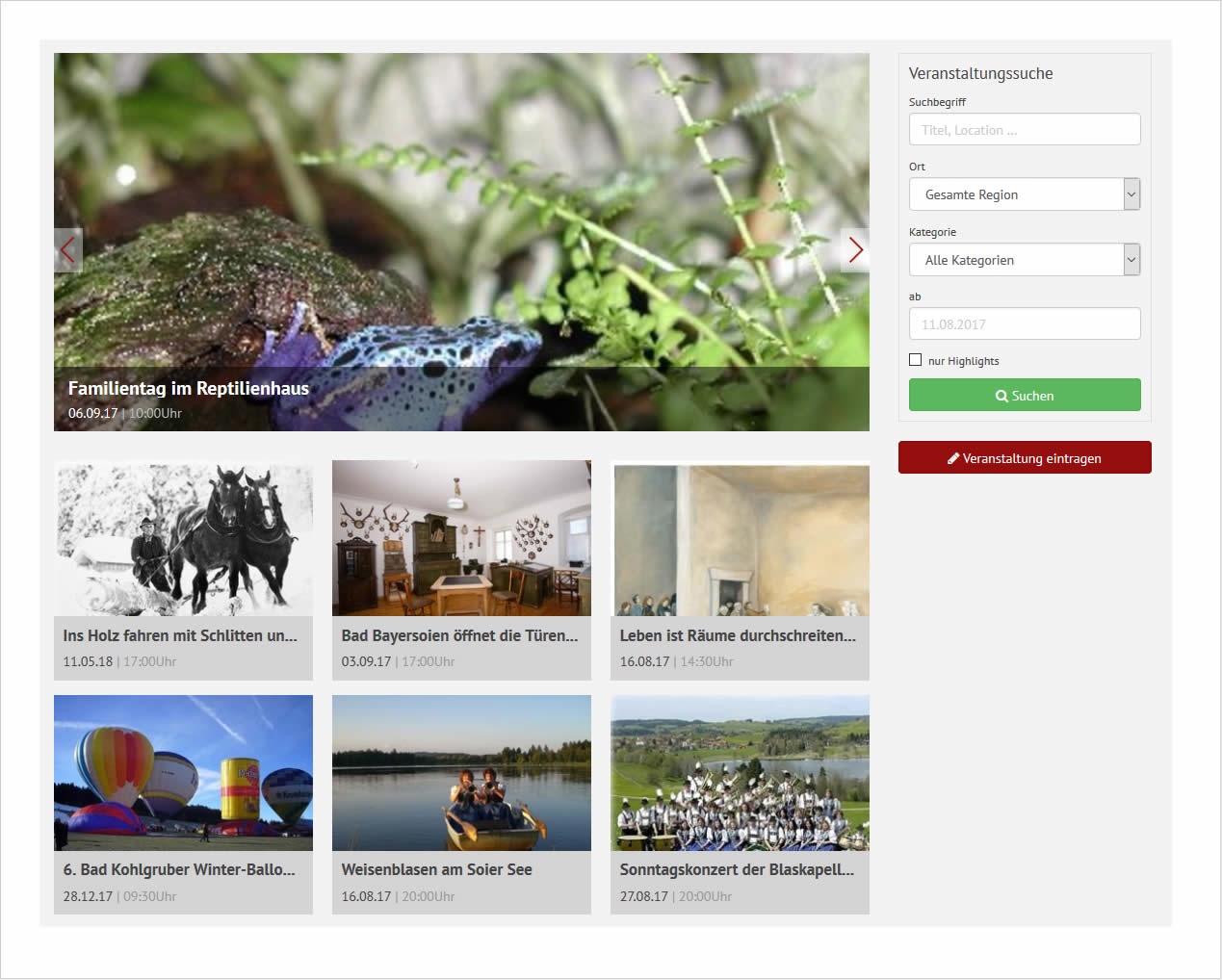The image size is (1222, 980).
Task: Click the date 11.05.18 under Ins Holz fahren
Action: coord(88,661)
